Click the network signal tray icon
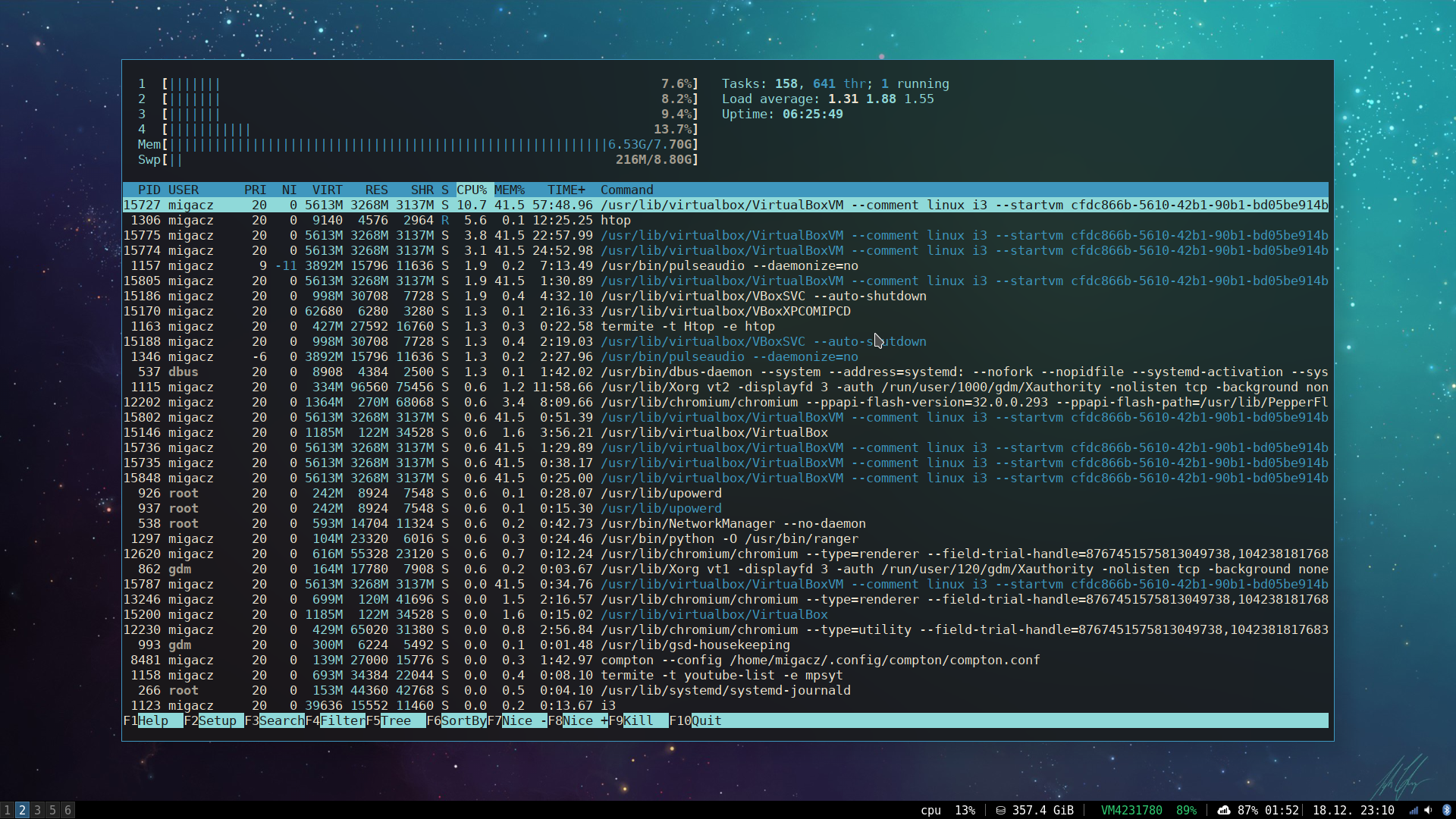Viewport: 1456px width, 819px height. [x=1414, y=810]
